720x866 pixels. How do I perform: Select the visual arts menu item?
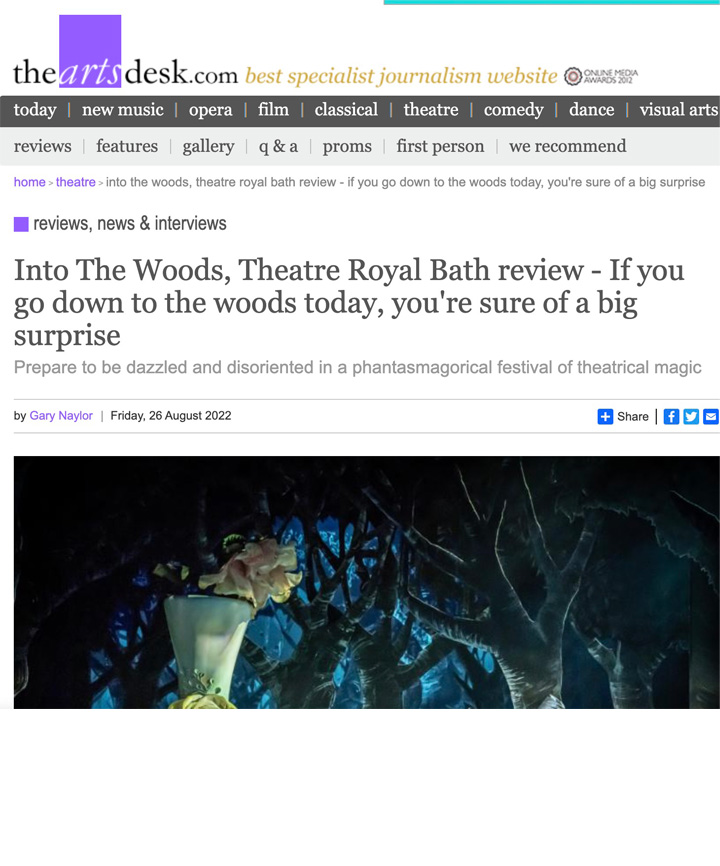tap(679, 110)
